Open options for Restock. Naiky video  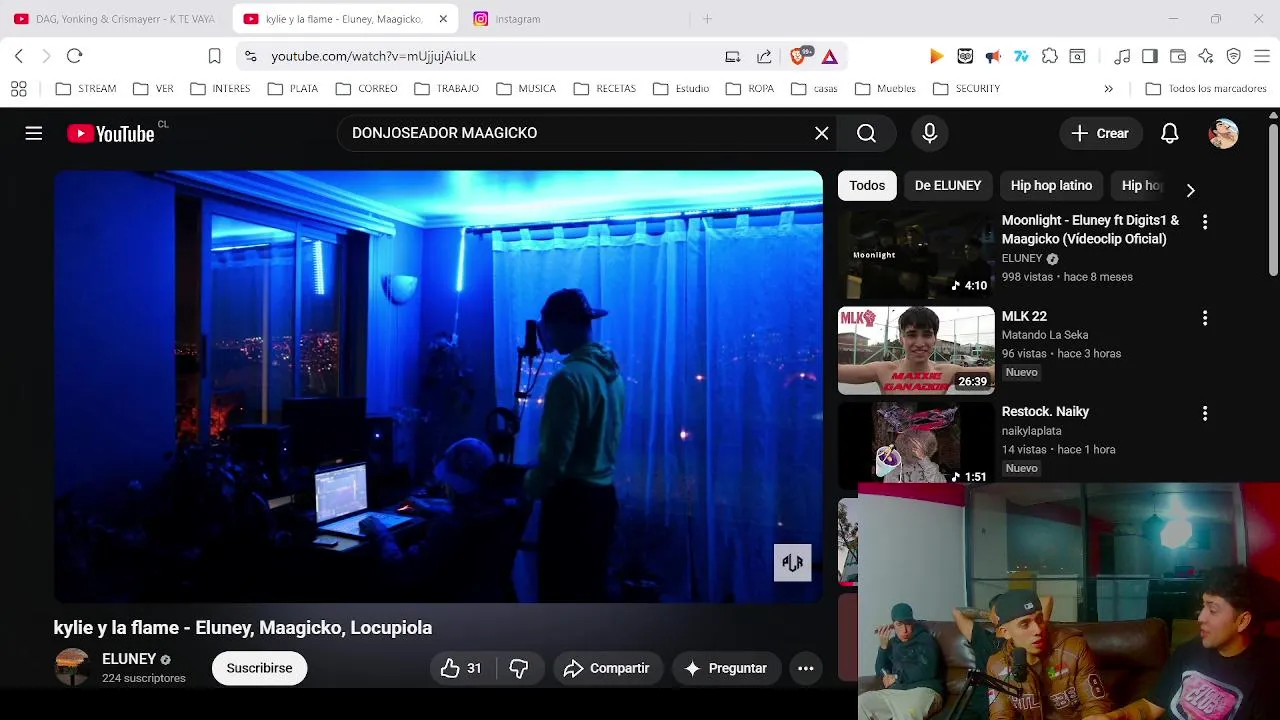[x=1205, y=413]
